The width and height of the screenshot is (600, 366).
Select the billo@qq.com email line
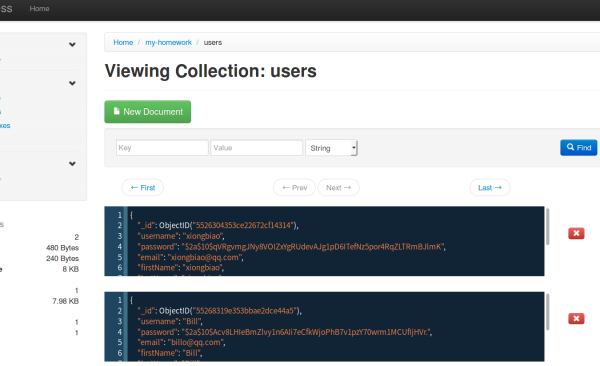click(x=181, y=342)
